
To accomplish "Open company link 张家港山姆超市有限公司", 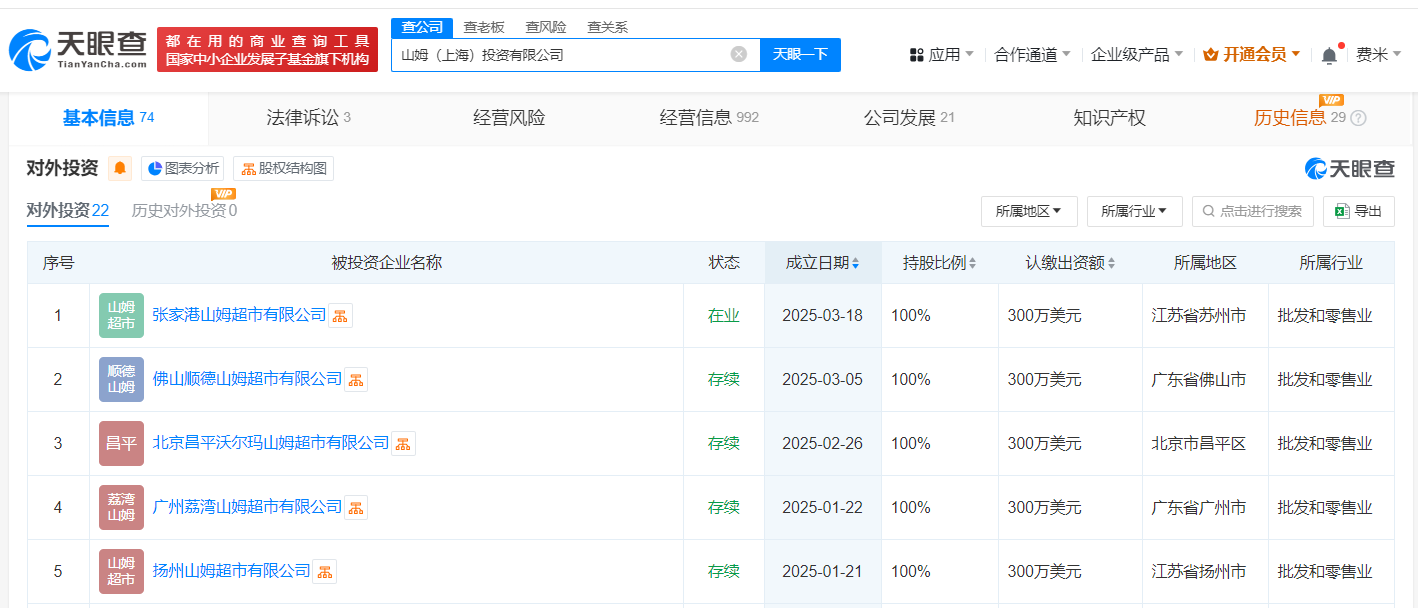I will 239,315.
